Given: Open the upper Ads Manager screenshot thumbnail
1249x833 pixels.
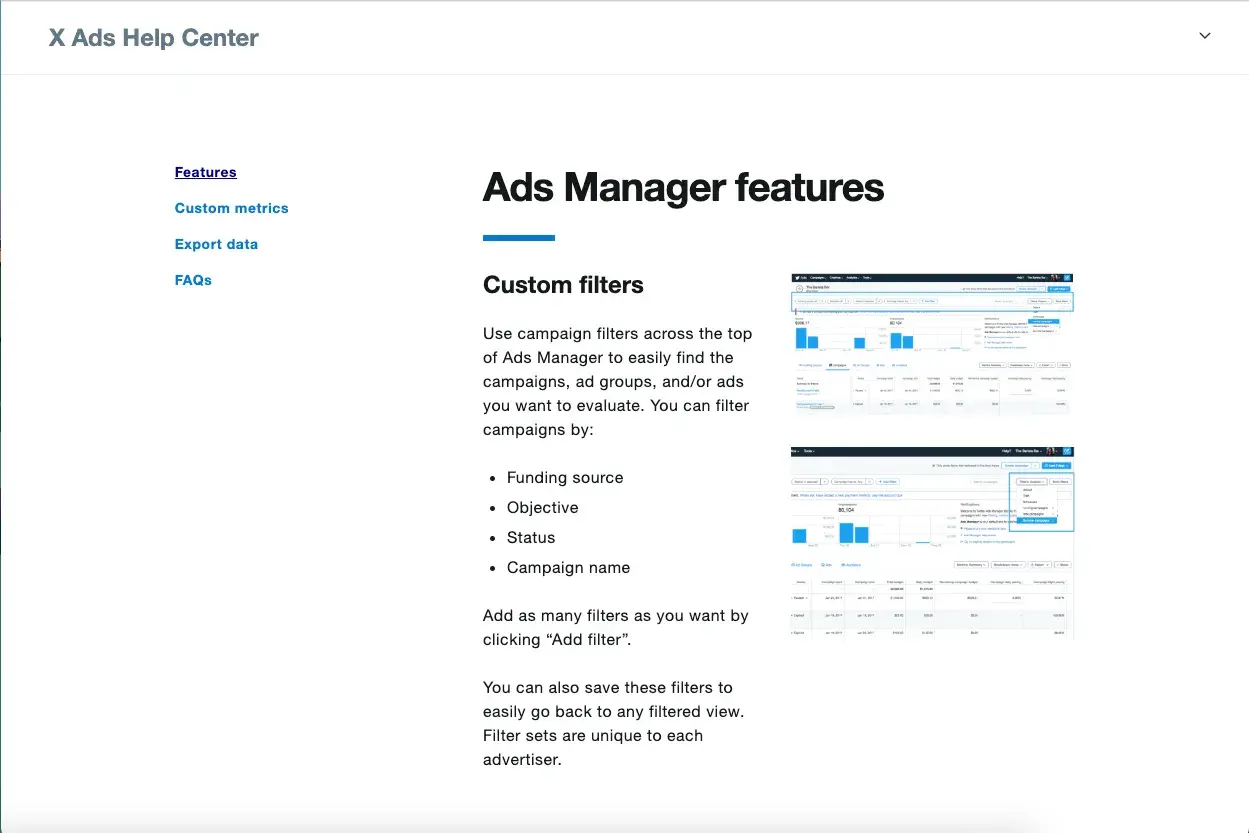Looking at the screenshot, I should [931, 344].
